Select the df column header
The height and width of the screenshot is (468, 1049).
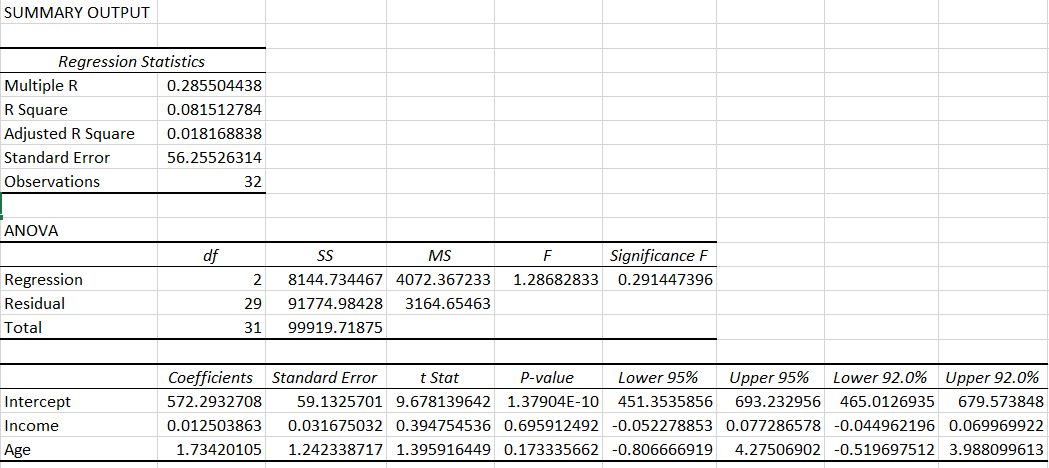[211, 255]
